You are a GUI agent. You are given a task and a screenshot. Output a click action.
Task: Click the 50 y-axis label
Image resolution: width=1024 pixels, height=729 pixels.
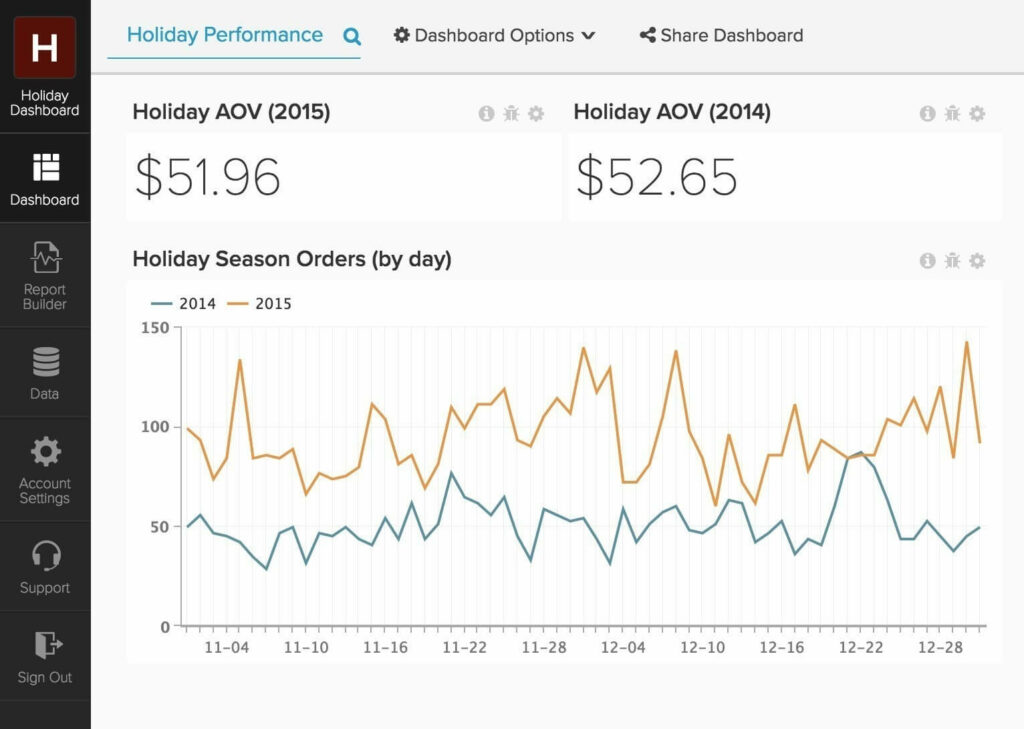tap(160, 527)
